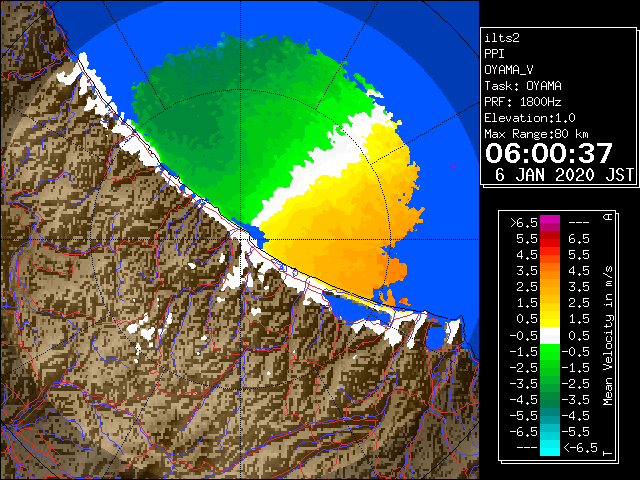This screenshot has width=640, height=480.
Task: Click the white zero-velocity legend swatch
Action: click(550, 336)
